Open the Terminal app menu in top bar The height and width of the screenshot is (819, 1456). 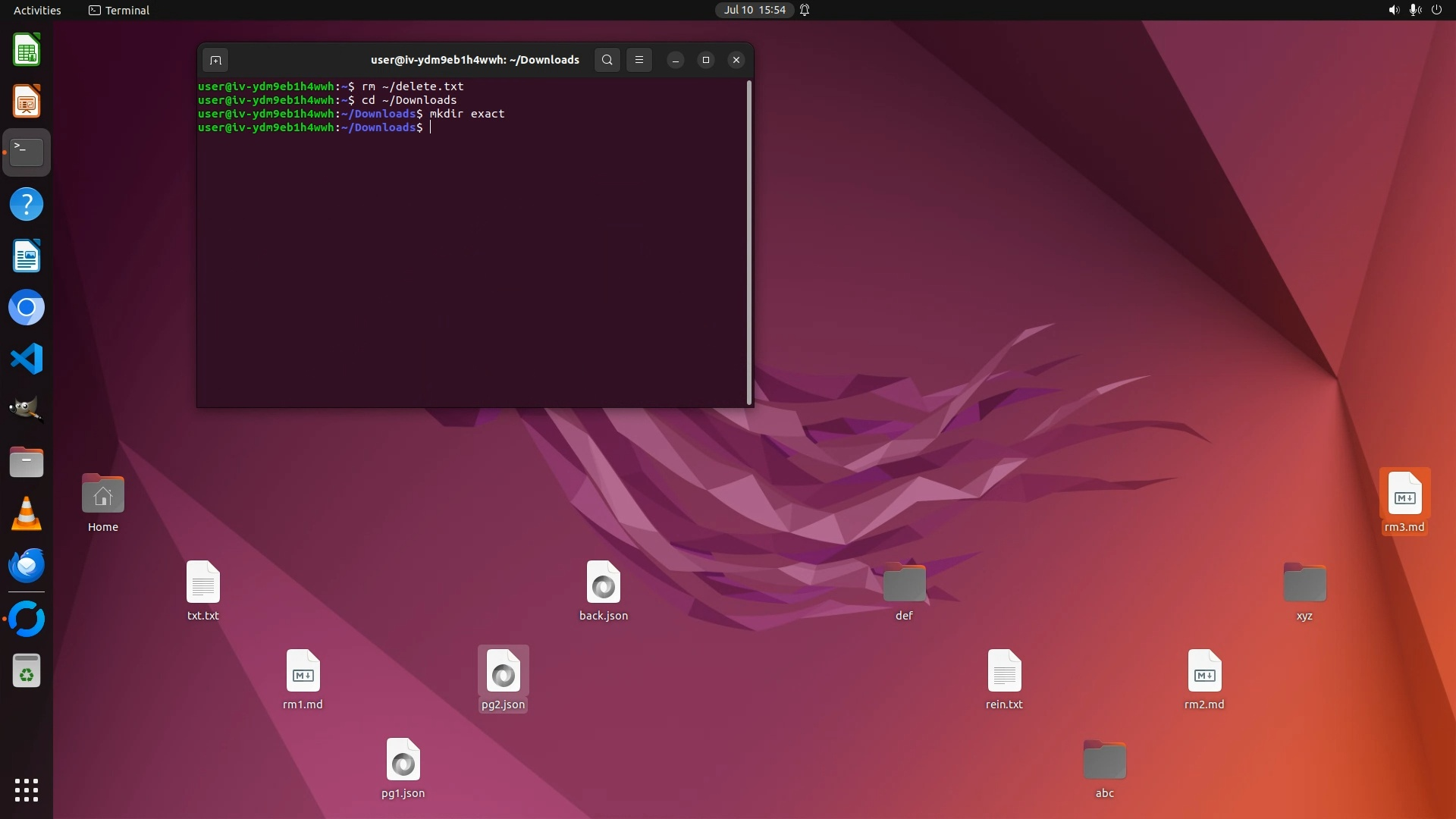click(119, 10)
